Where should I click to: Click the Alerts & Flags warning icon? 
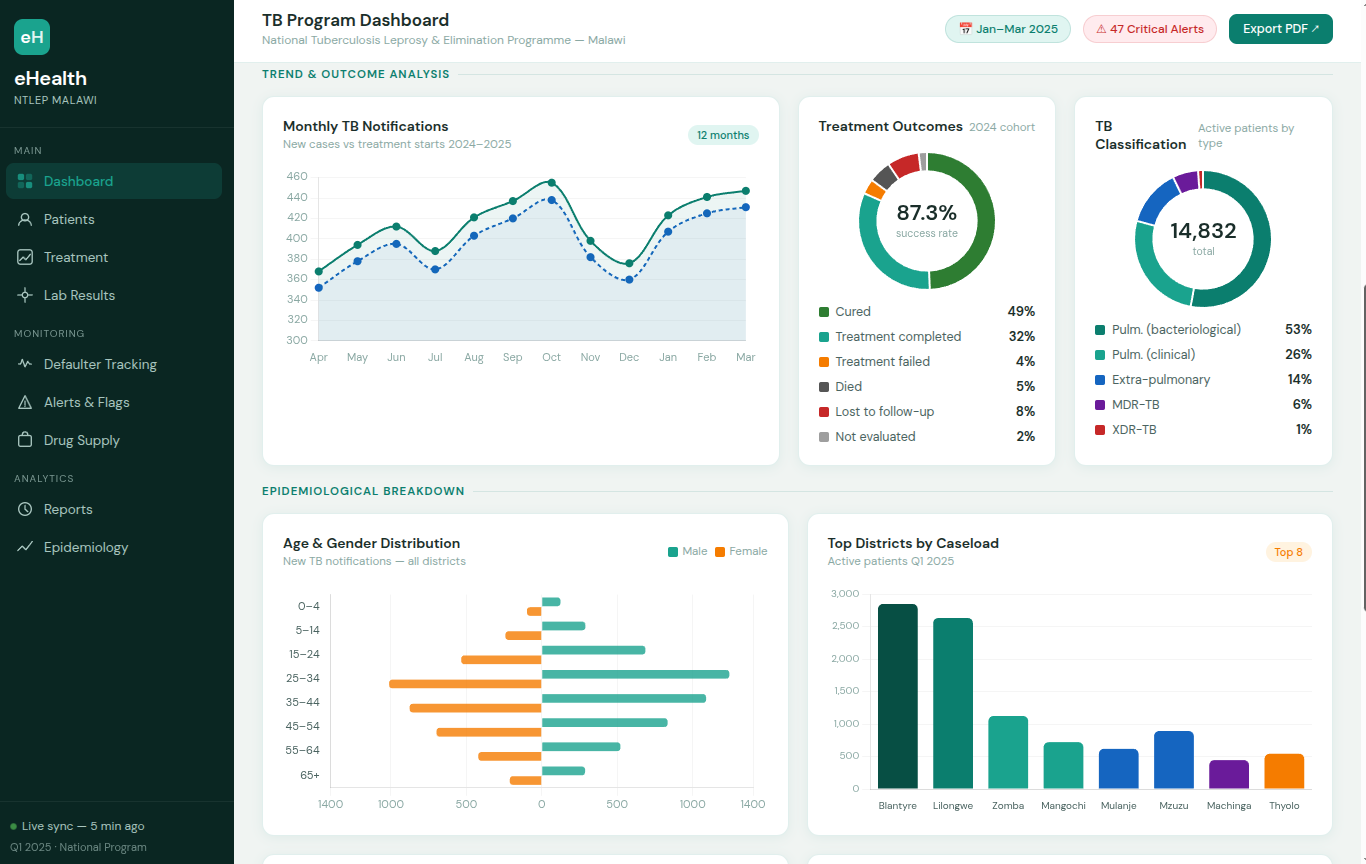pyautogui.click(x=25, y=402)
